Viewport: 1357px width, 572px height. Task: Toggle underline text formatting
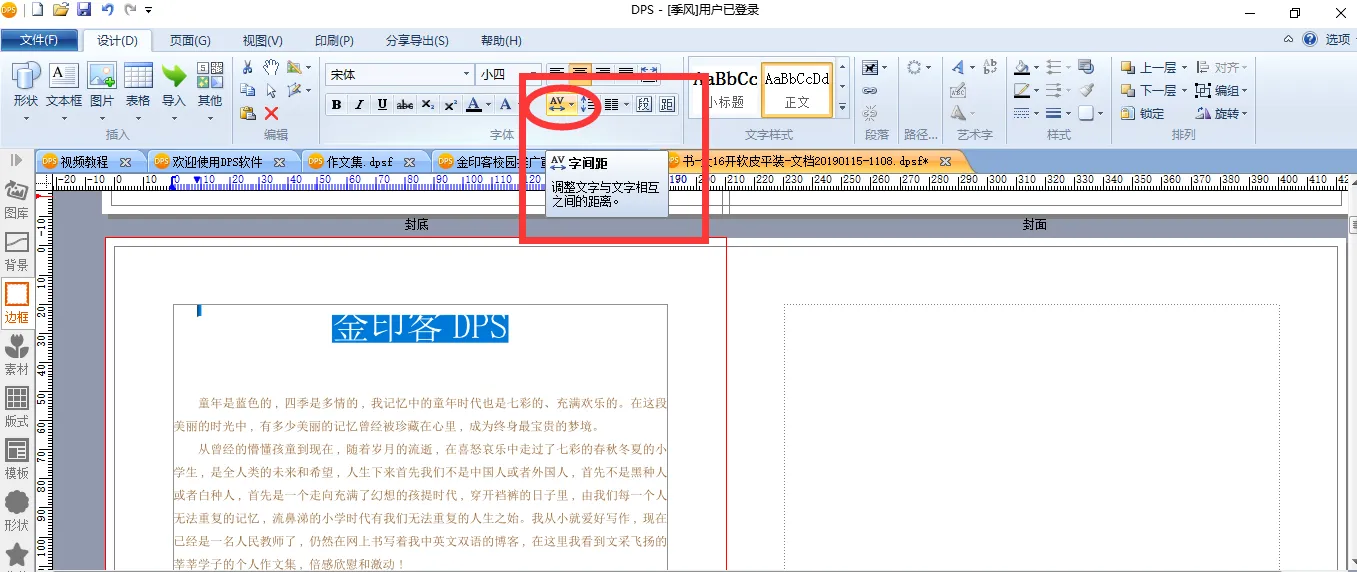click(382, 105)
